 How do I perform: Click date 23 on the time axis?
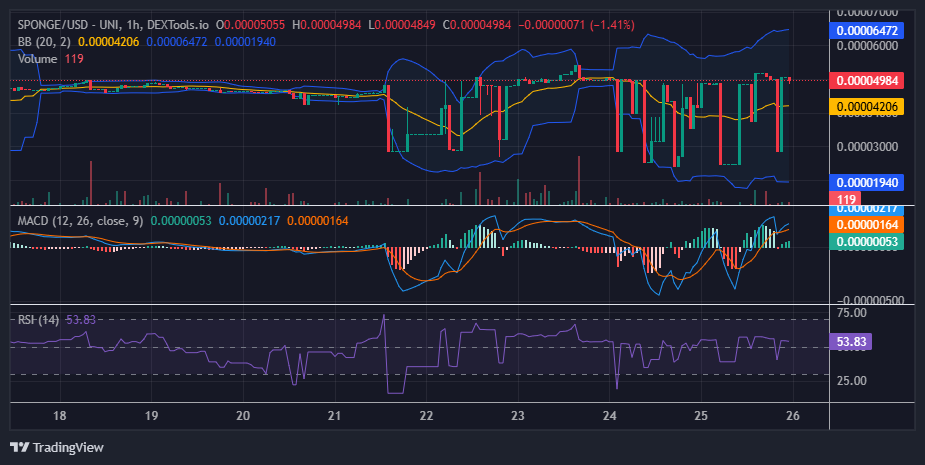pos(518,415)
